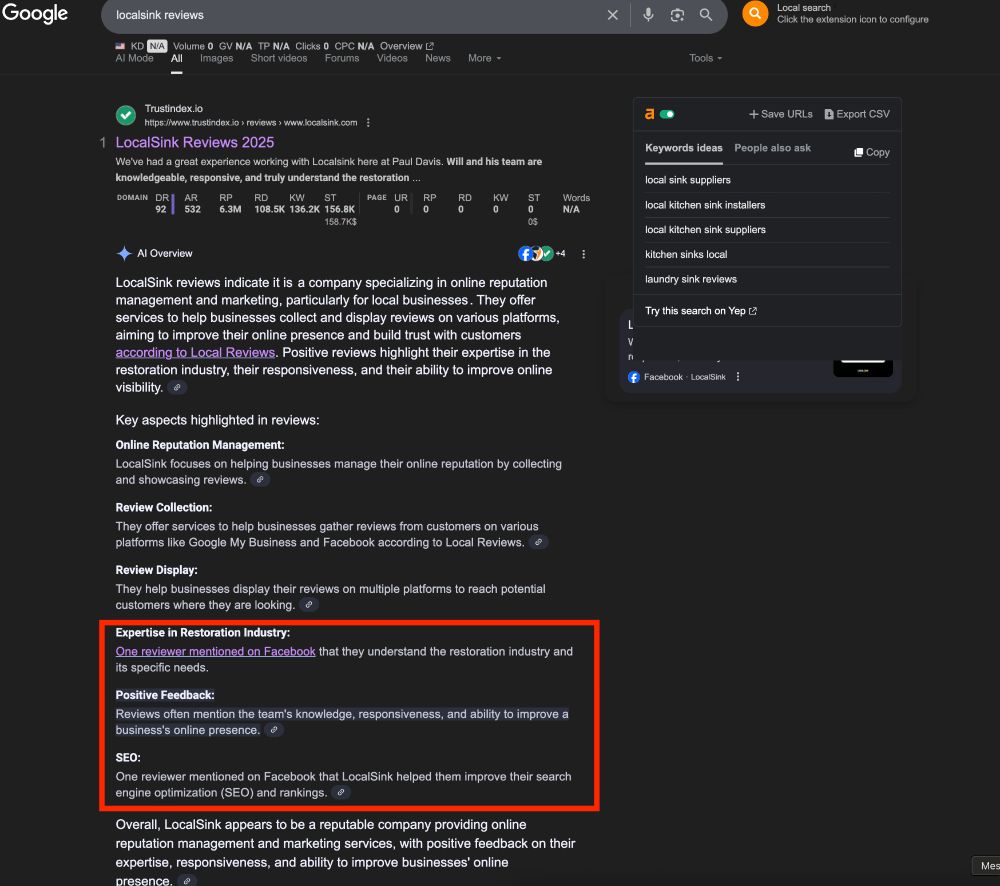Export results with Export CSV button
The image size is (1000, 886).
(857, 114)
